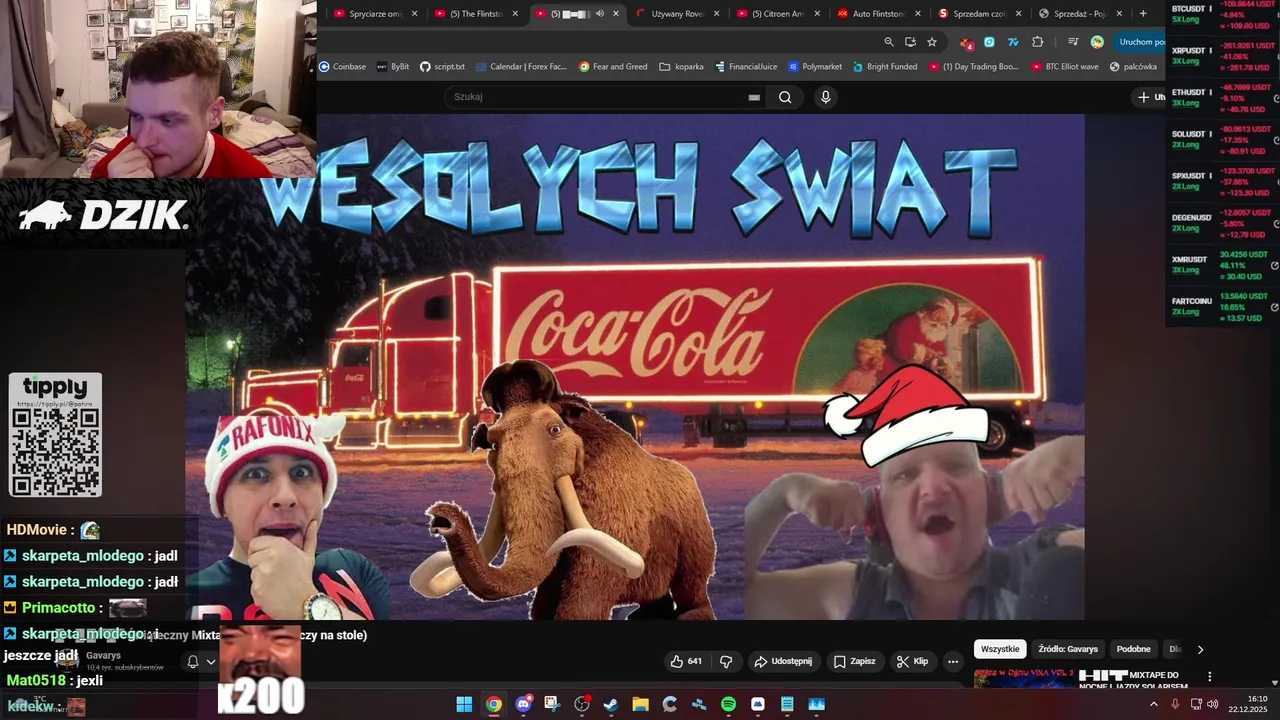Like the video with thumbs-up 641

686,661
